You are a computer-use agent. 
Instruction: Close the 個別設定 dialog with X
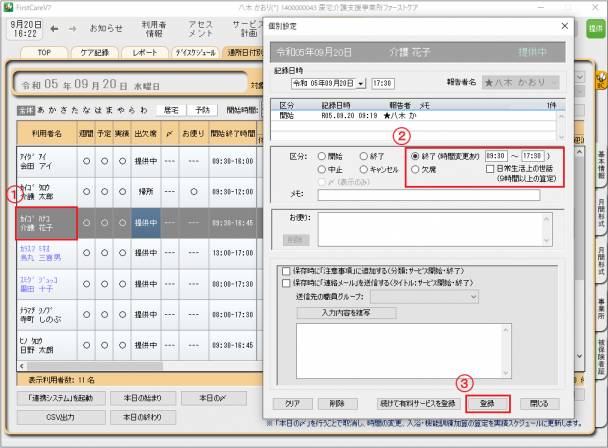tap(564, 26)
